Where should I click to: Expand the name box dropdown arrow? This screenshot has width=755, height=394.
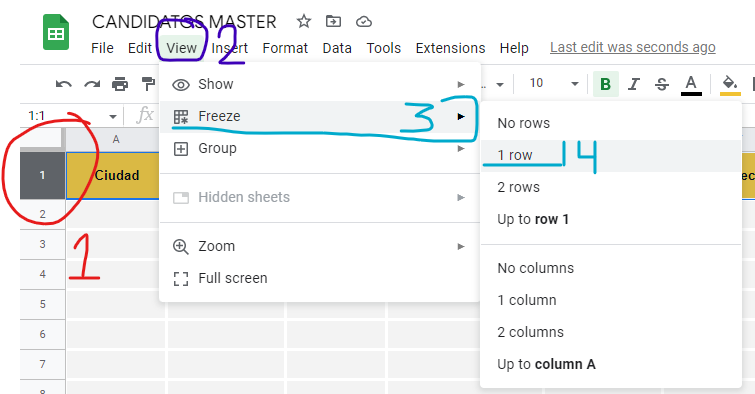[x=113, y=117]
